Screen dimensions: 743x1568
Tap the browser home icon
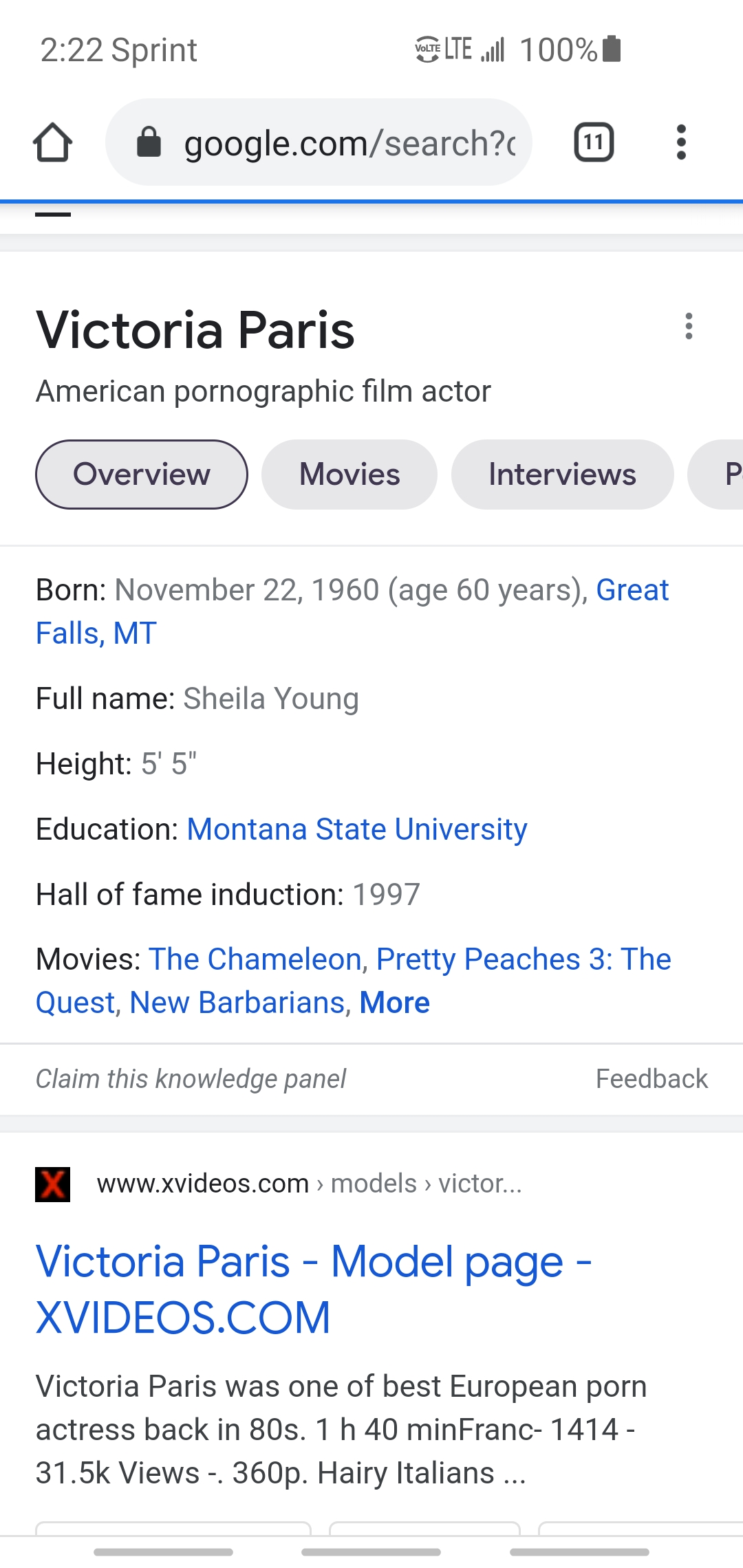[52, 142]
